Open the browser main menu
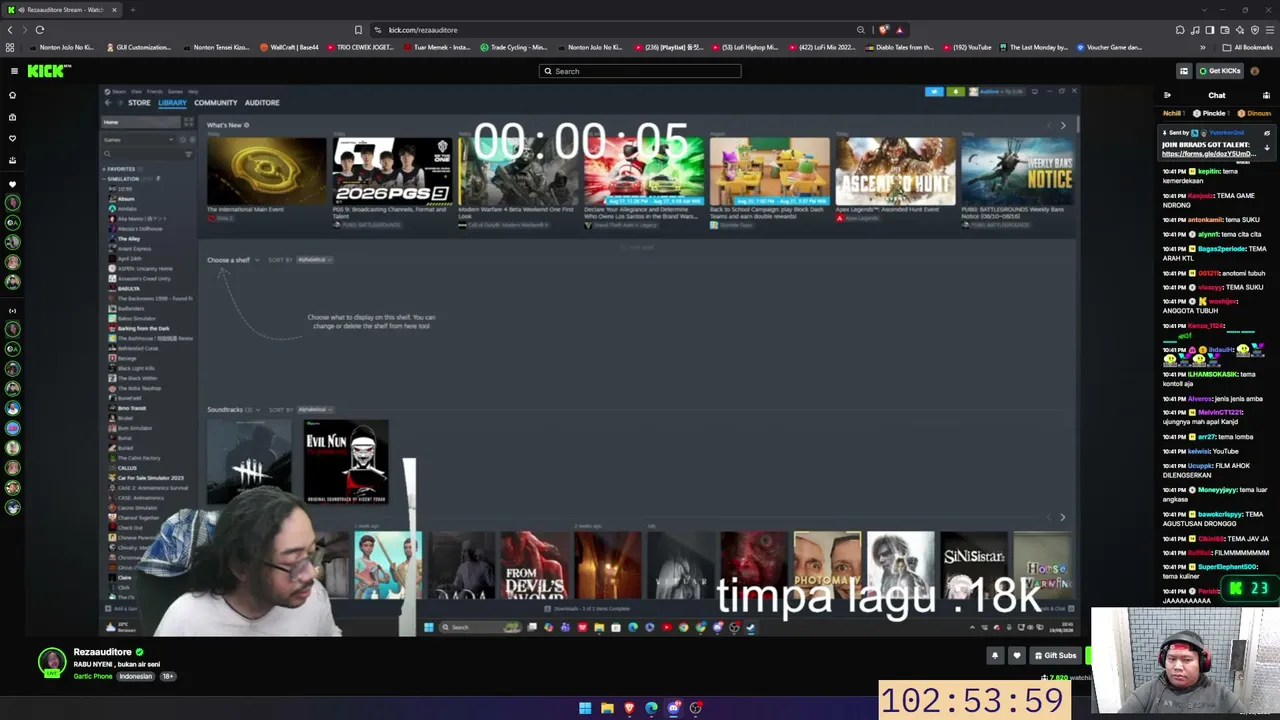 (1270, 30)
